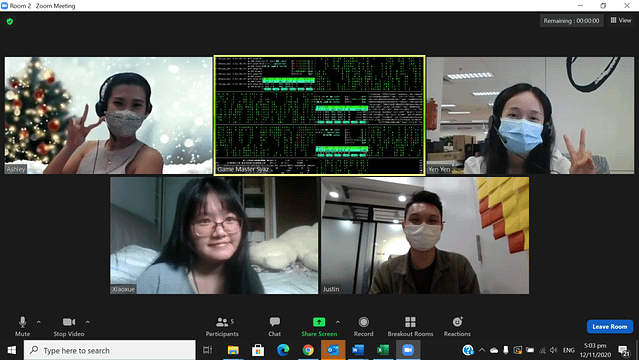639x360 pixels.
Task: Stop Video camera toggle
Action: [68, 326]
